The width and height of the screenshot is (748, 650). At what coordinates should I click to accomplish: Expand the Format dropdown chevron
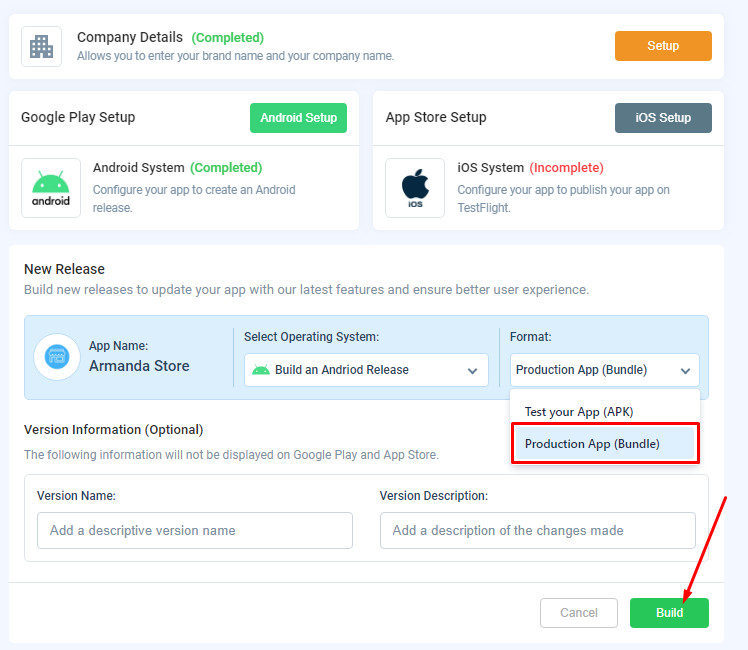(x=685, y=371)
